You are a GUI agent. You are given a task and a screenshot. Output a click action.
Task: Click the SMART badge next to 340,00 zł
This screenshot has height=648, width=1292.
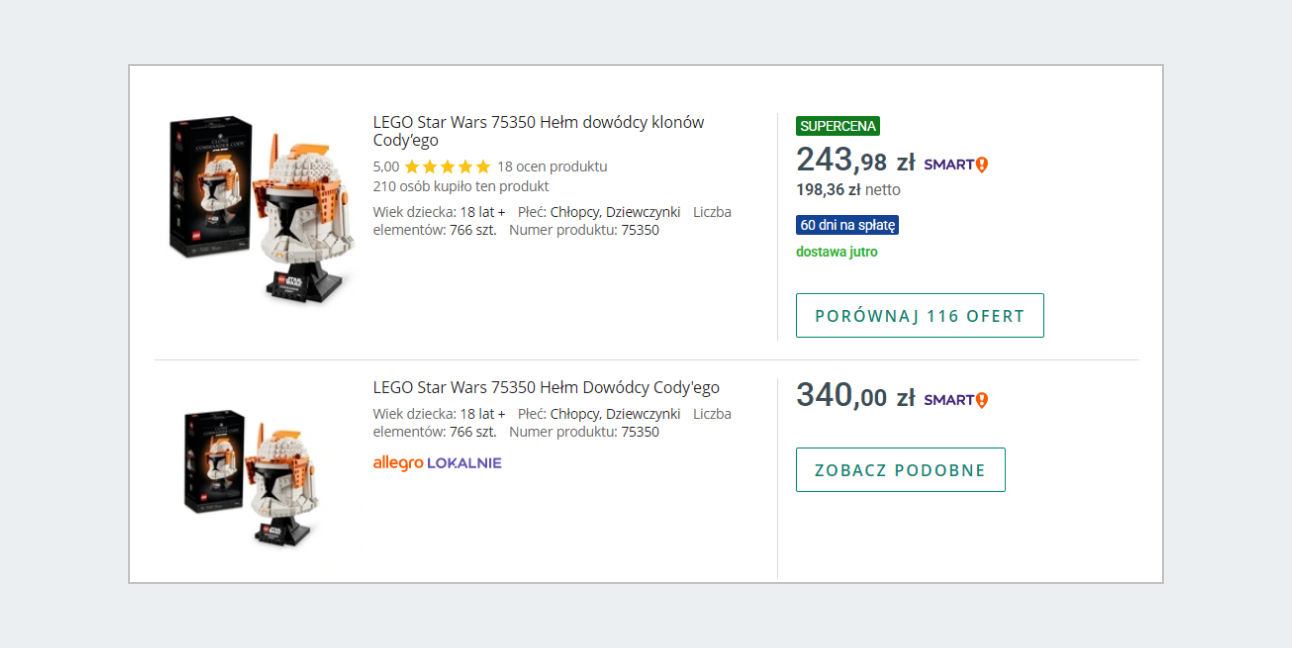tap(955, 399)
